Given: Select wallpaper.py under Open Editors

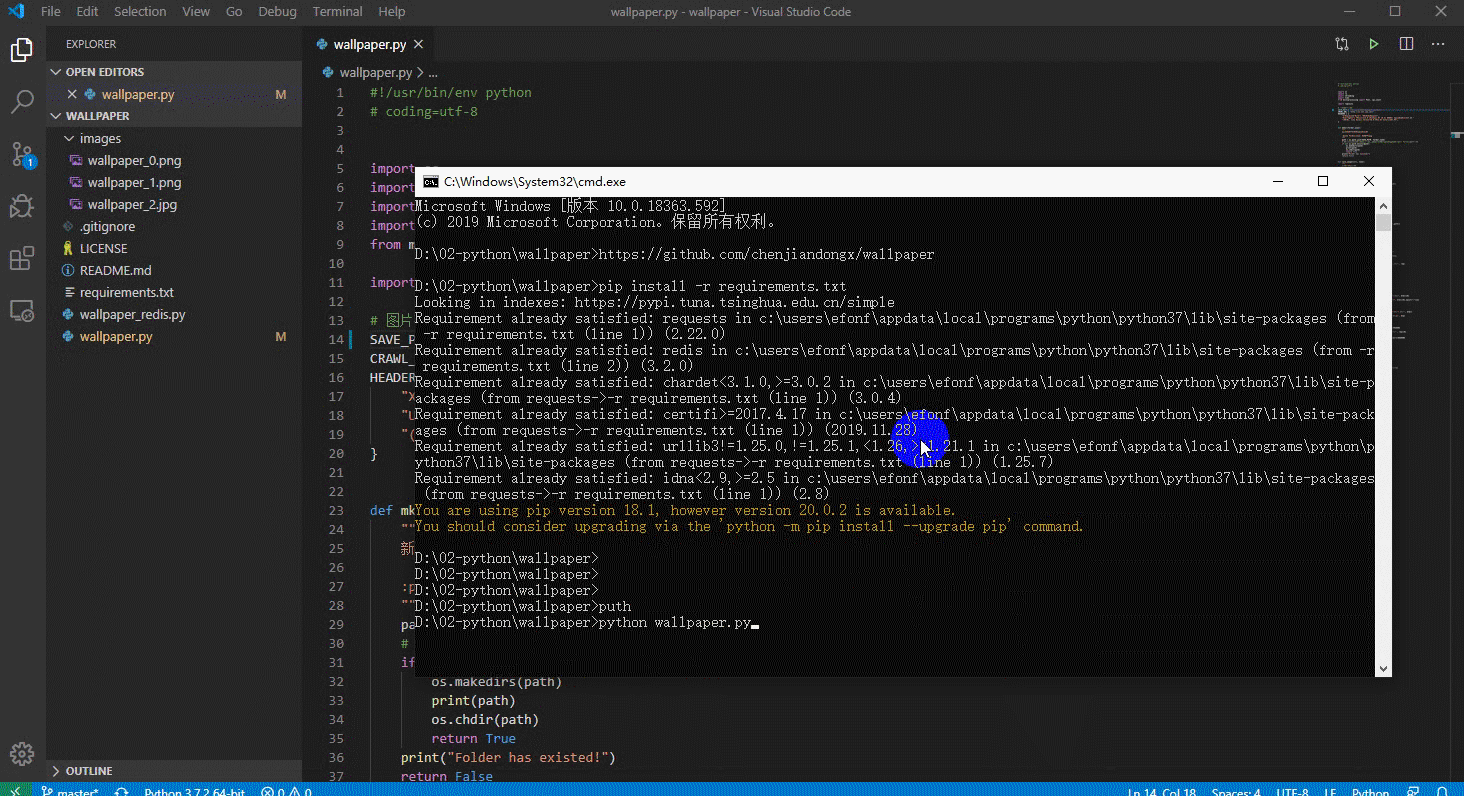Looking at the screenshot, I should click(x=174, y=94).
